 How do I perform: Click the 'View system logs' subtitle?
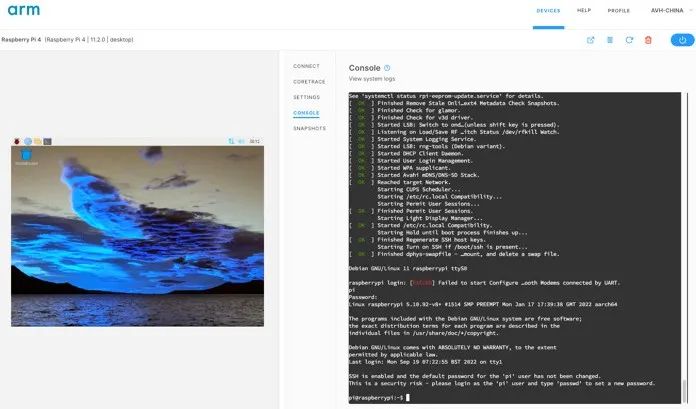point(372,79)
